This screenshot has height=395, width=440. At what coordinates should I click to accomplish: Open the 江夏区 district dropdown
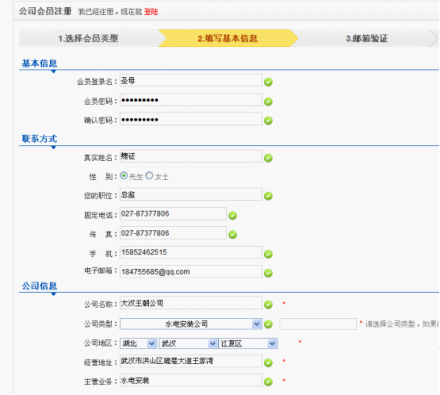coord(248,343)
